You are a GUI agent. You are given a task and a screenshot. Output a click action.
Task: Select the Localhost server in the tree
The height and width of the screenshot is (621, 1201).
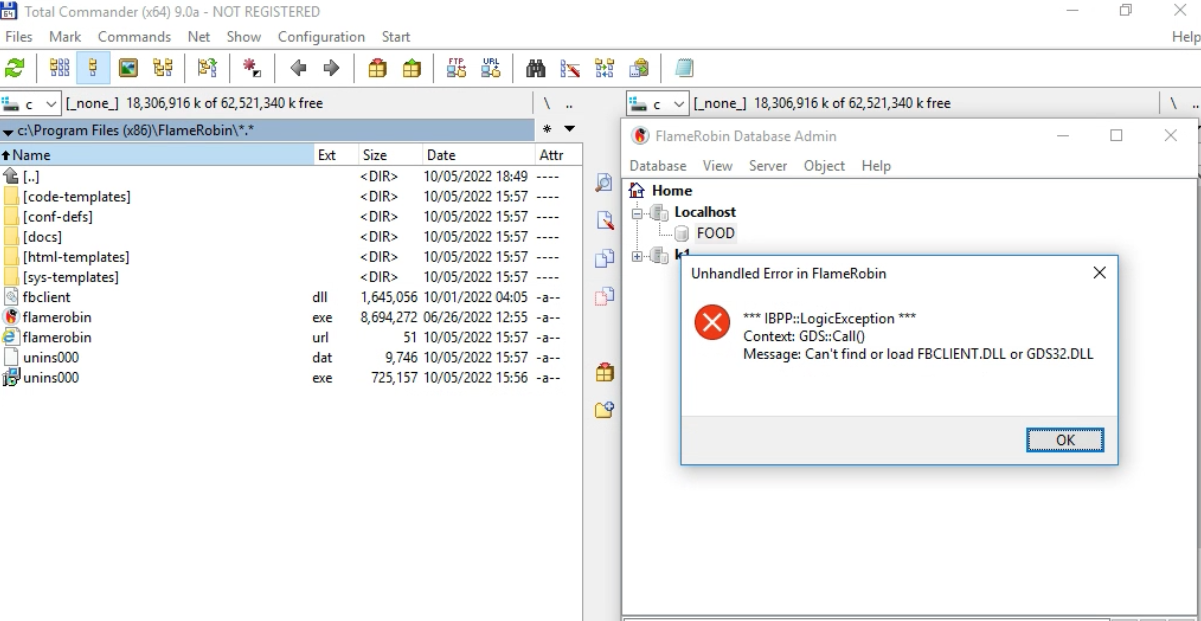[x=705, y=212]
